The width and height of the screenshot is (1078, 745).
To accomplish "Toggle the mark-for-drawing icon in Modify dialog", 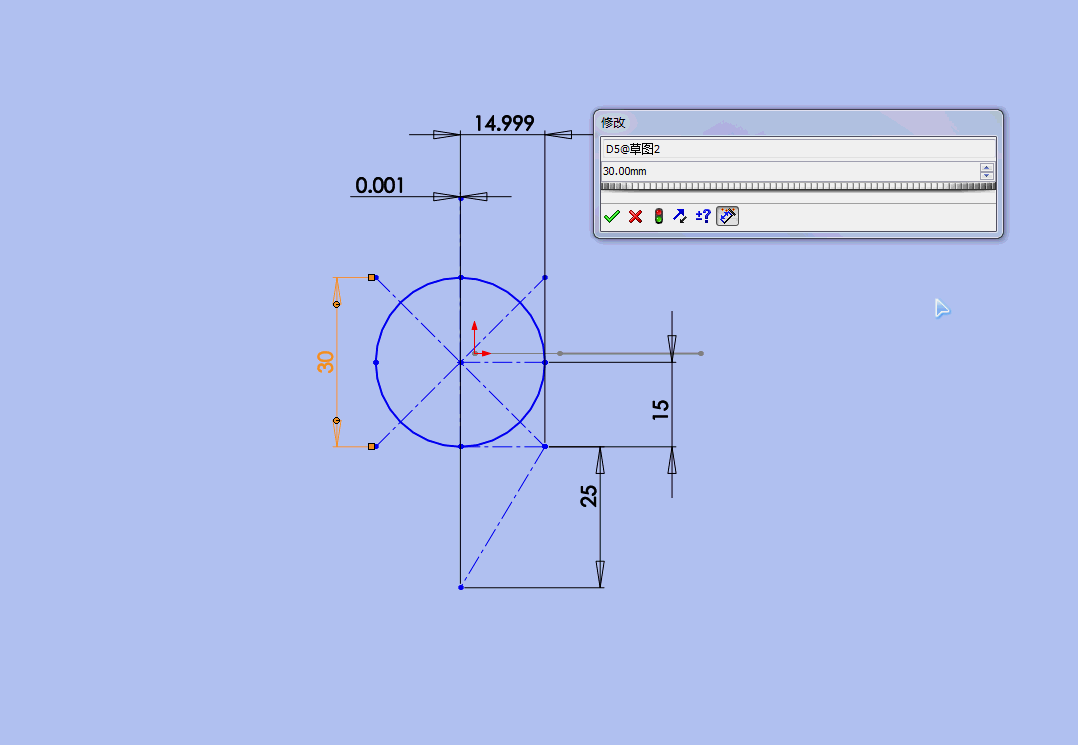I will 727,216.
